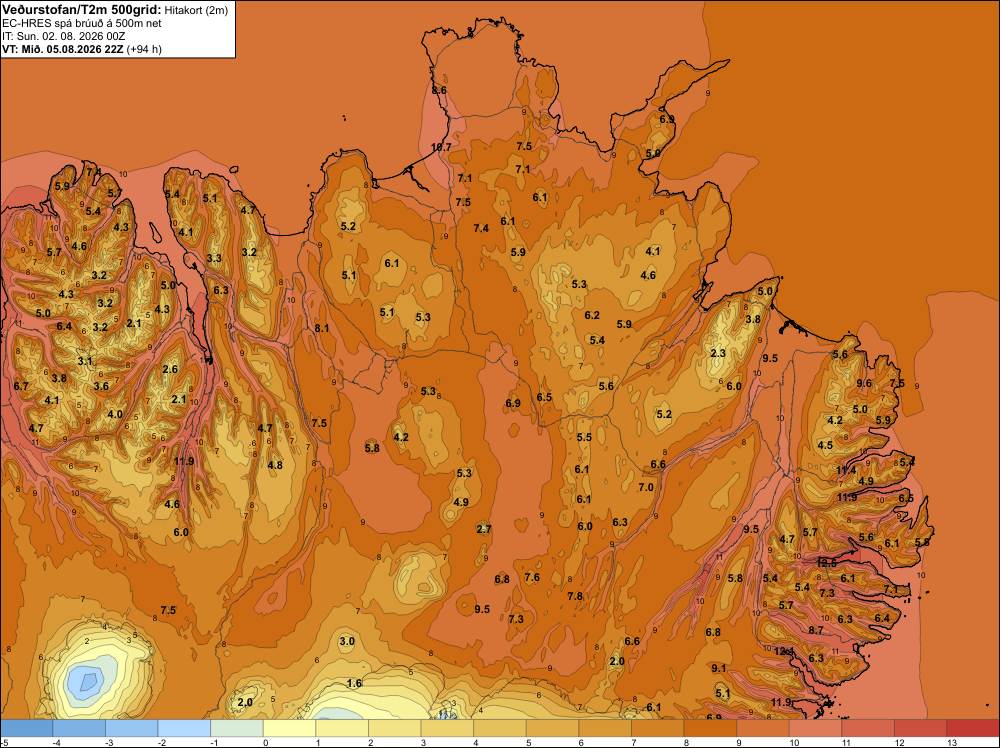Click legend swatch between 12 and 13

tap(920, 728)
